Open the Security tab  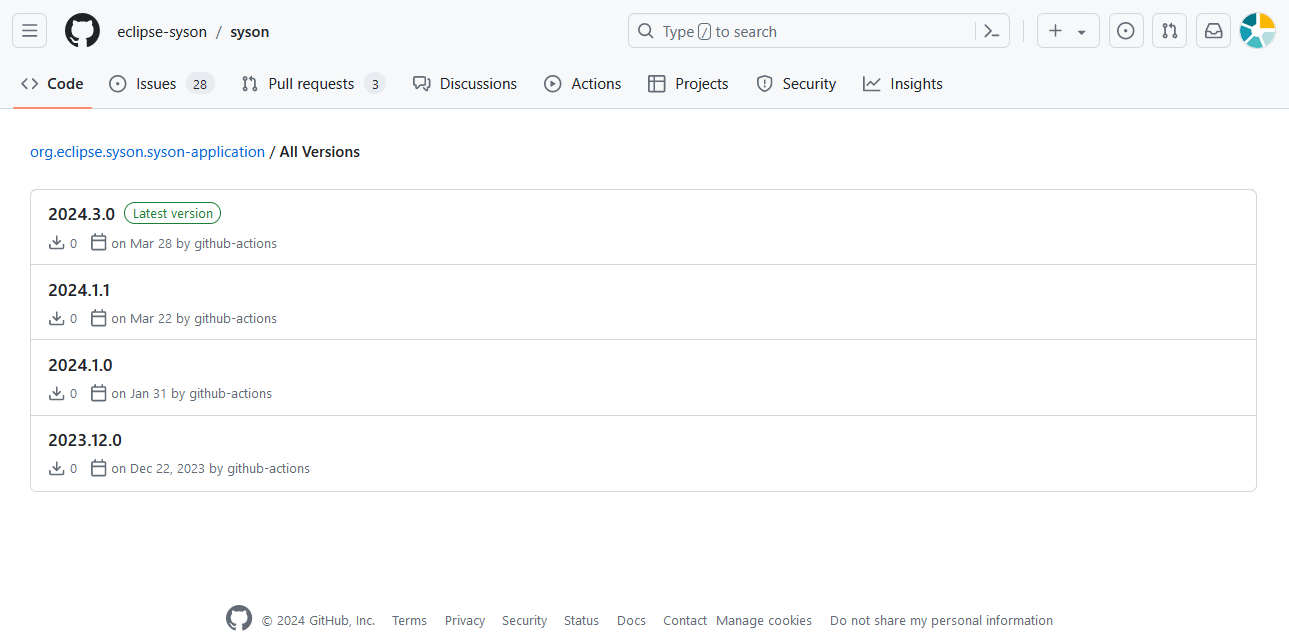point(796,84)
